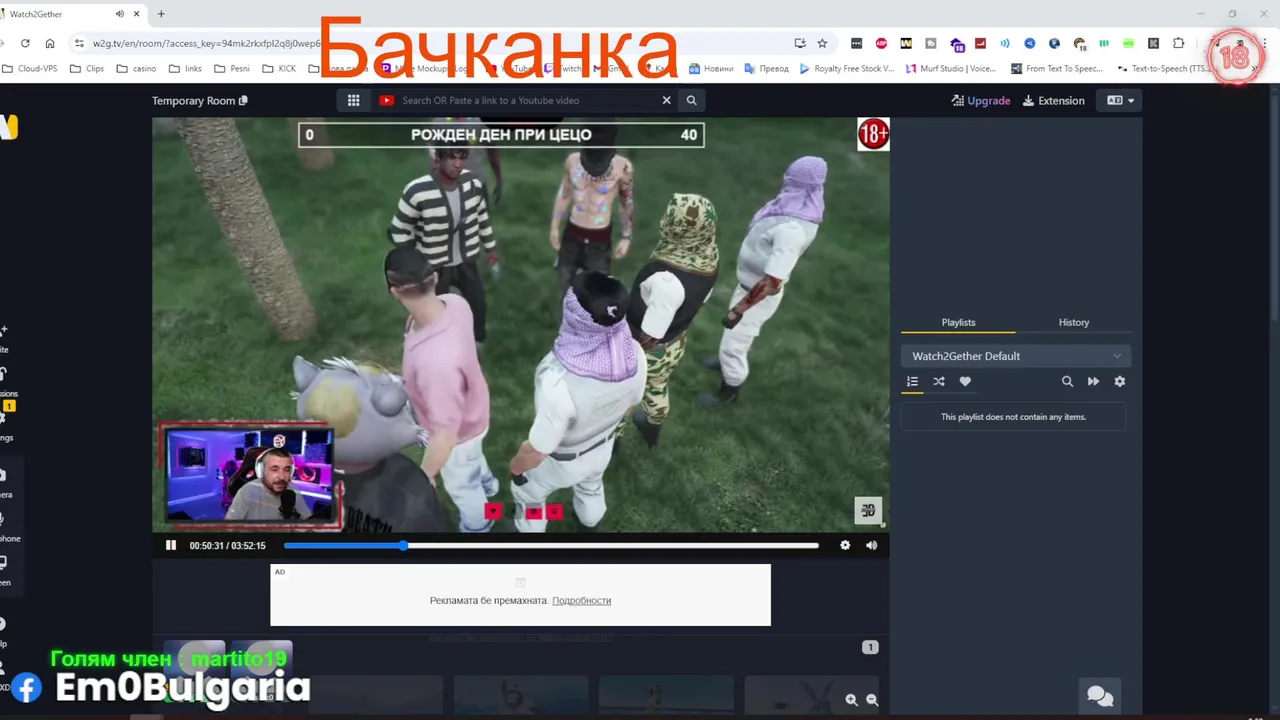Open the Cloud-VPS bookmark folder
1280x720 pixels.
click(29, 69)
